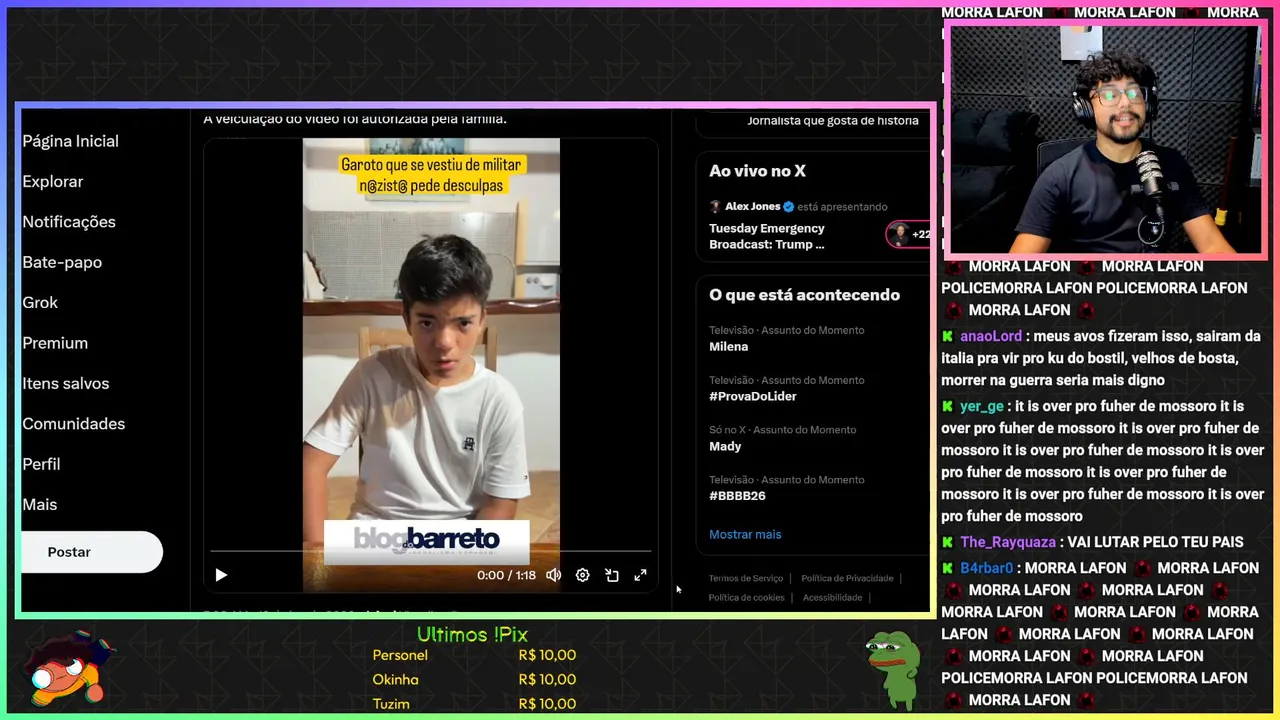Open Acessibilidade footer link
Image resolution: width=1280 pixels, height=720 pixels.
[832, 598]
